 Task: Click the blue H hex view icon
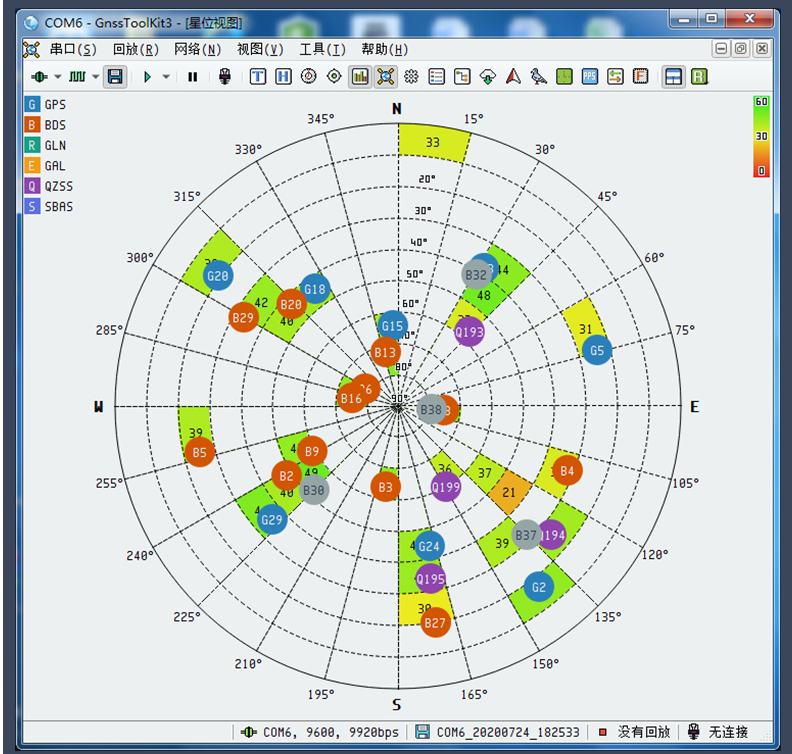click(x=284, y=76)
